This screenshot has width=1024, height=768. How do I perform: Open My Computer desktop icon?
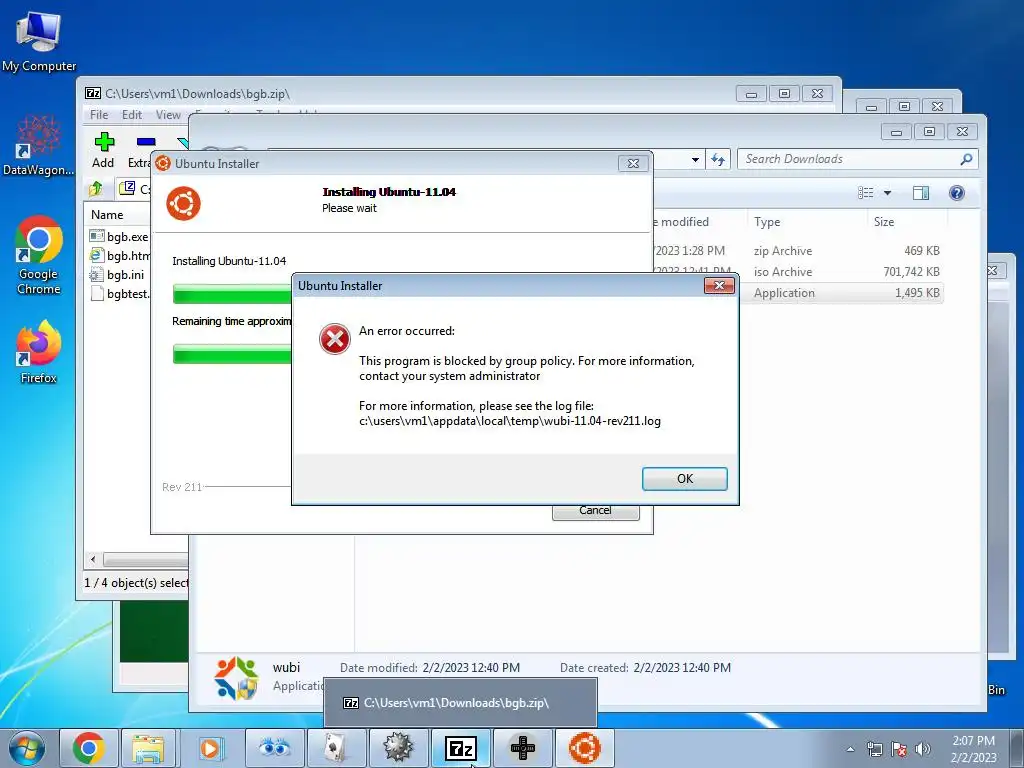point(39,41)
